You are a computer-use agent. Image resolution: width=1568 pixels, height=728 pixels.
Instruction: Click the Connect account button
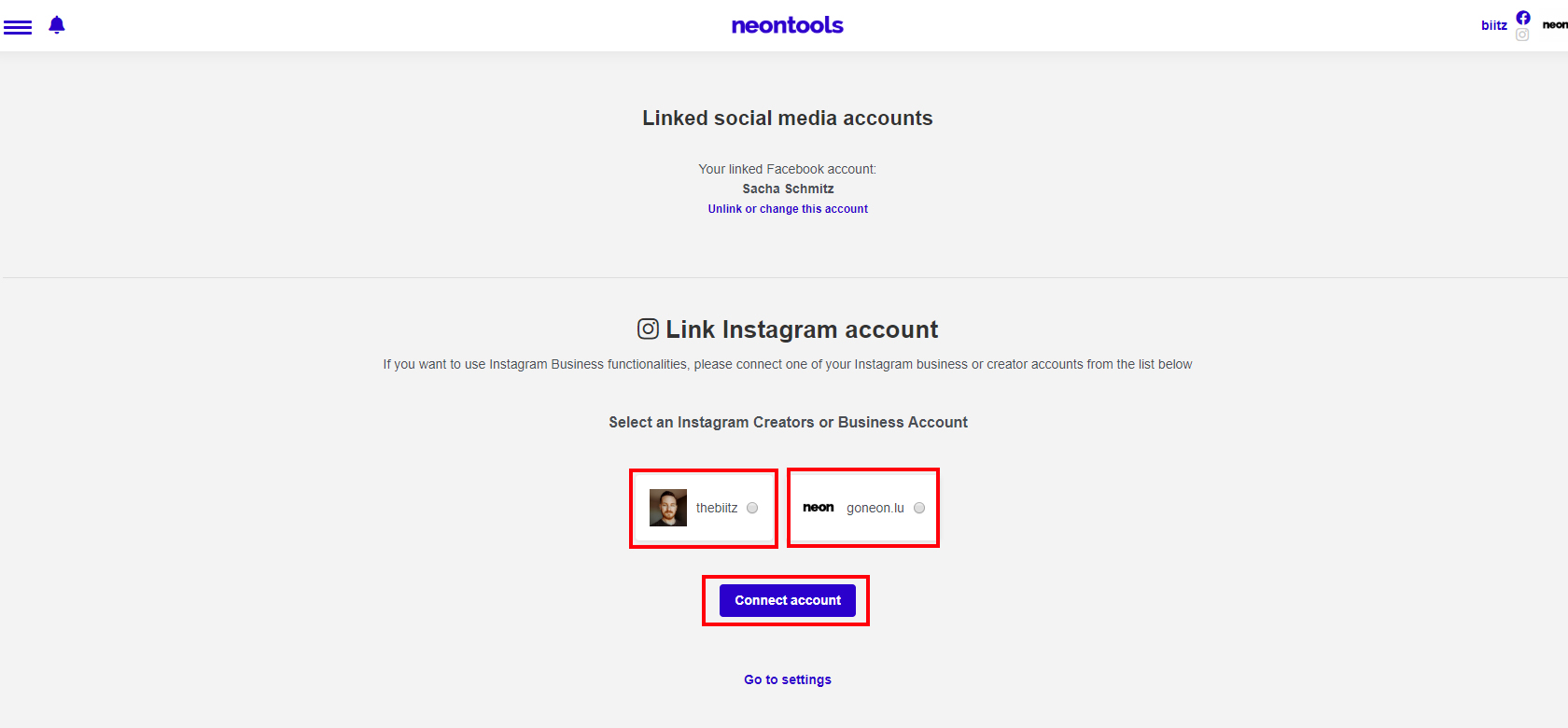click(x=788, y=600)
